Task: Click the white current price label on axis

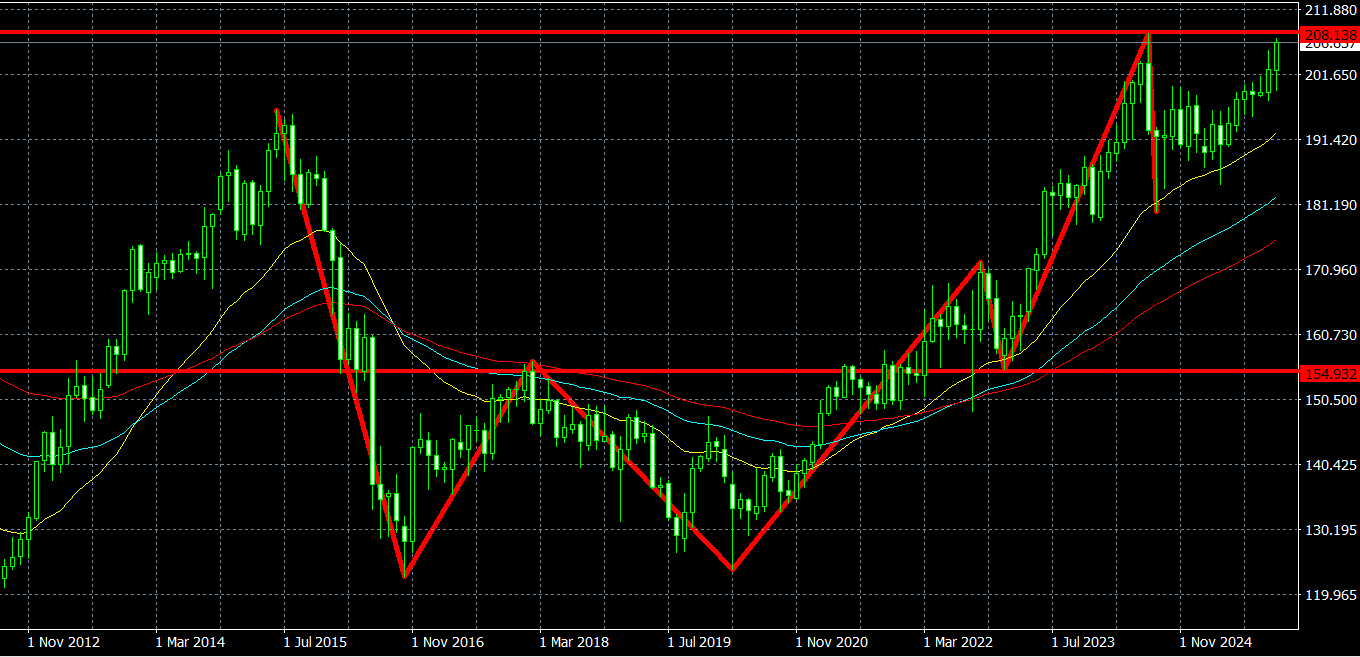Action: (x=1330, y=46)
